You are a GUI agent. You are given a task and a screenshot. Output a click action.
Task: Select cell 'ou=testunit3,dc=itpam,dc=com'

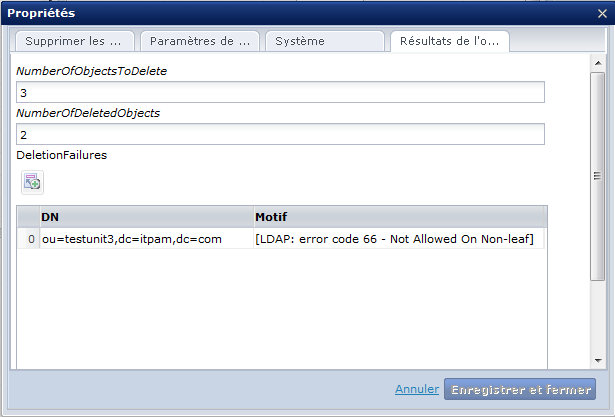(x=147, y=239)
